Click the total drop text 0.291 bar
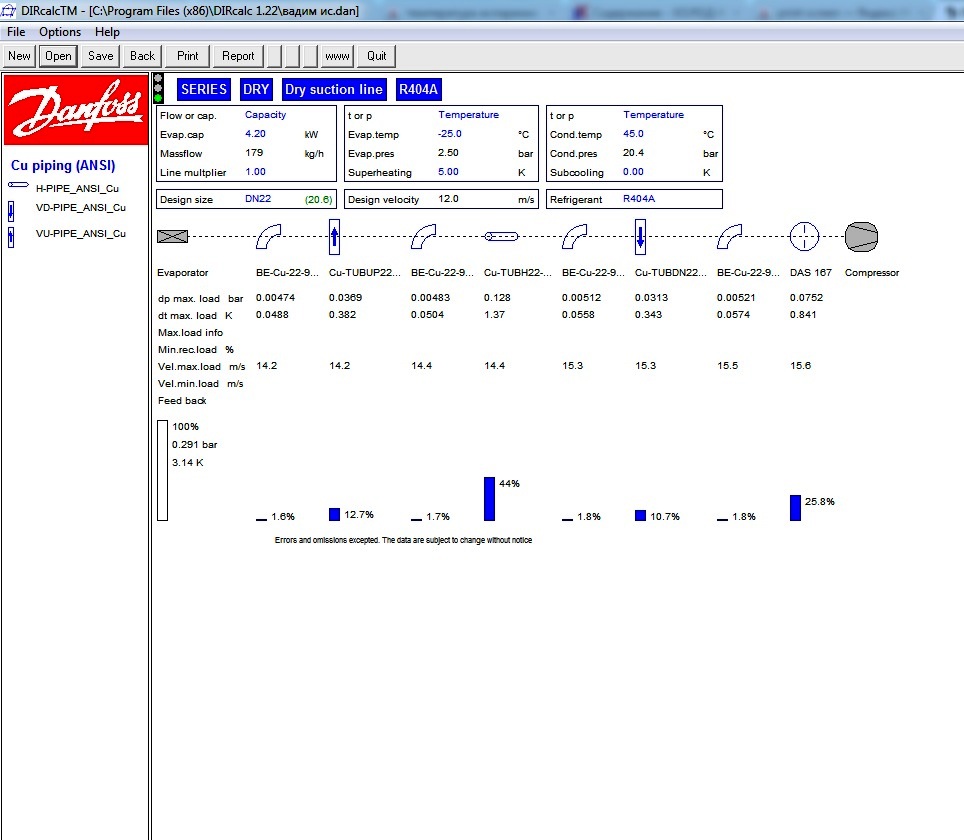This screenshot has width=964, height=840. [x=194, y=445]
